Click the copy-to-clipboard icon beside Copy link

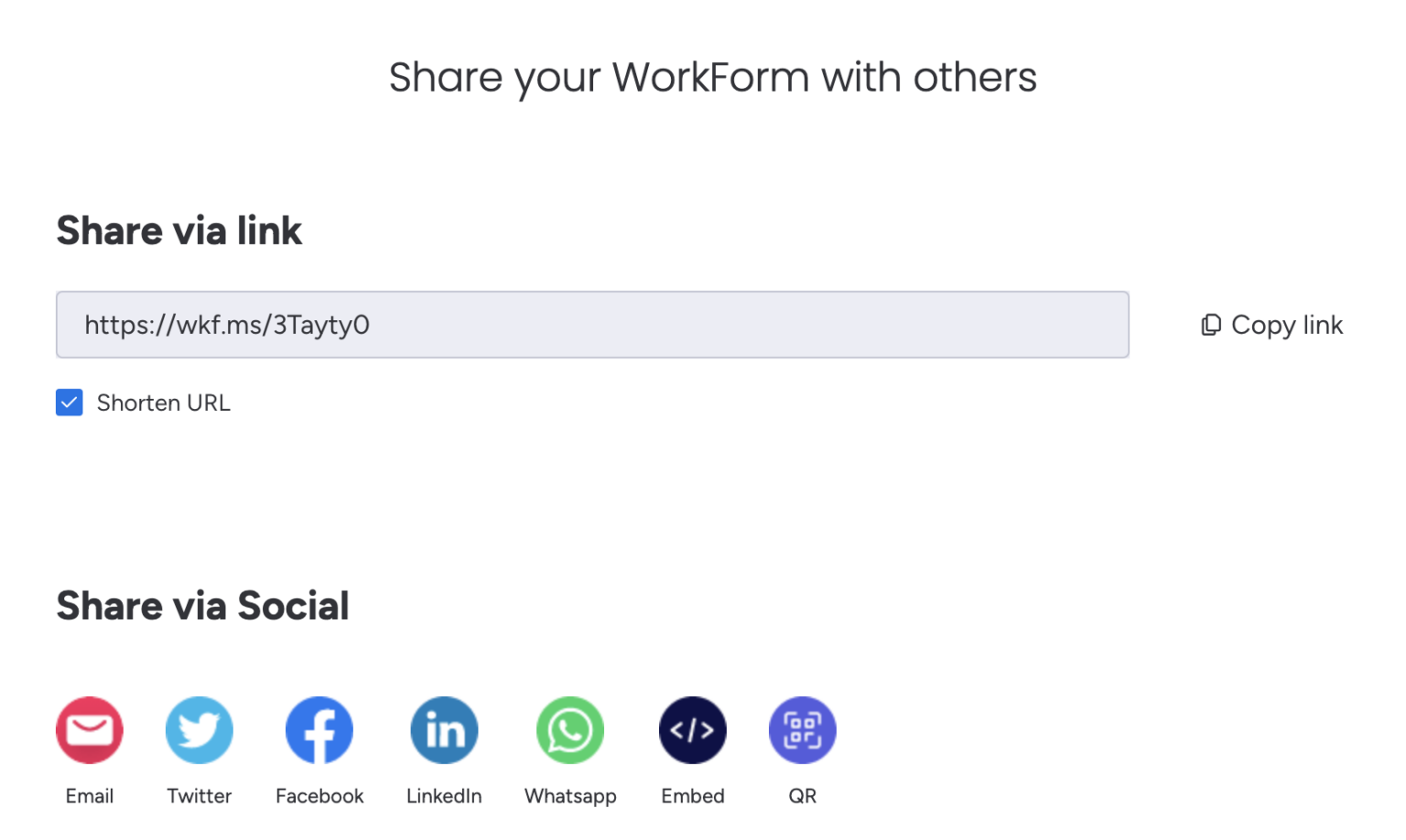click(x=1210, y=324)
